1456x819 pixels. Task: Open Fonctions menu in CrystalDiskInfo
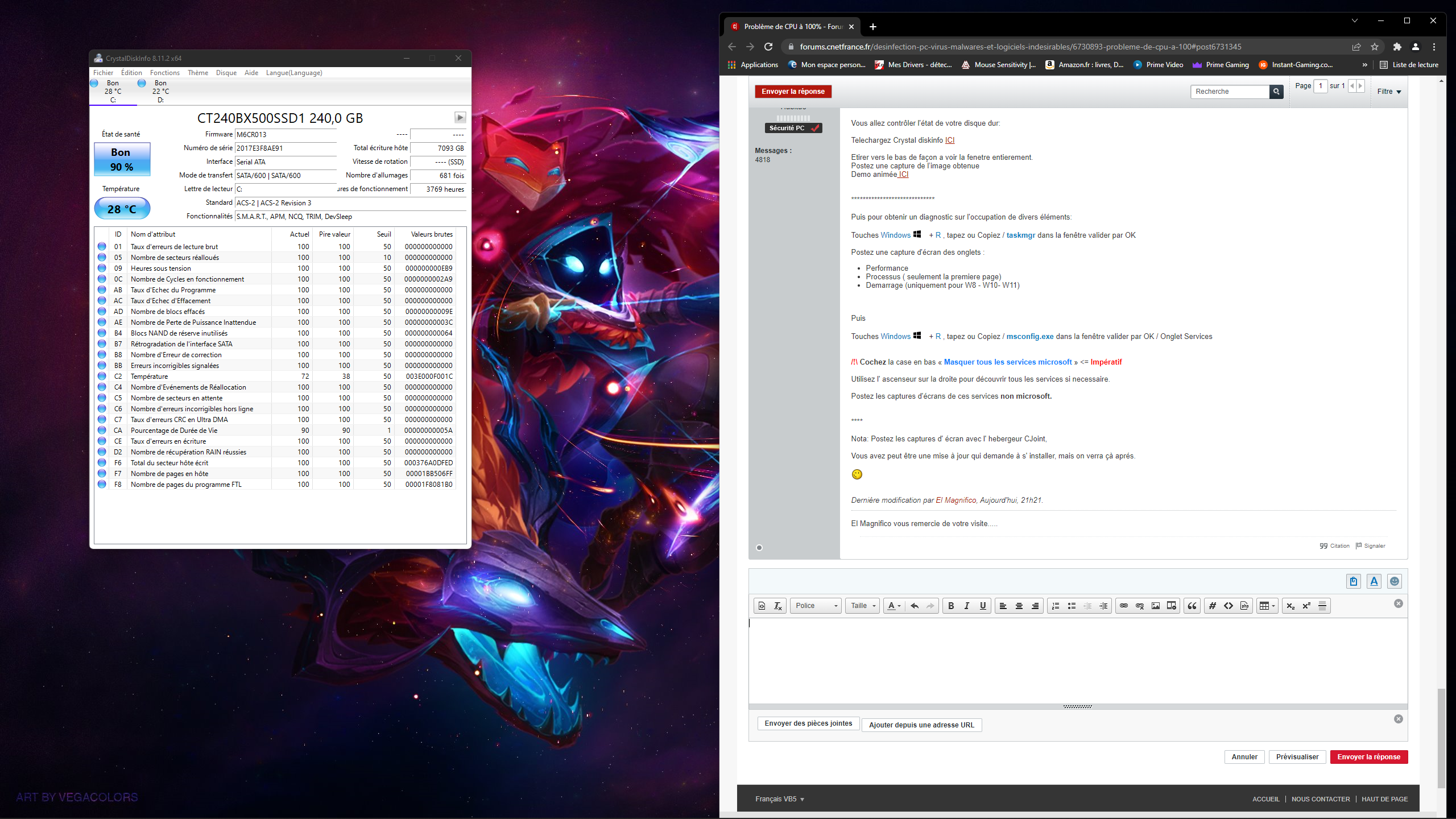tap(165, 73)
